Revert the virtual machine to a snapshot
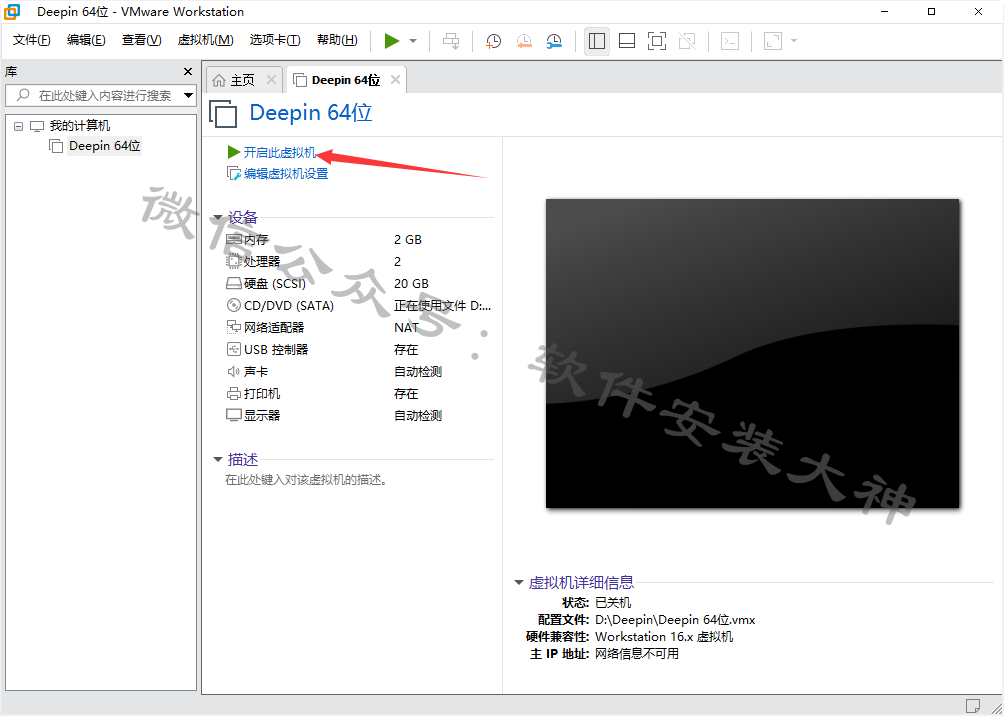This screenshot has width=1004, height=716. tap(524, 41)
